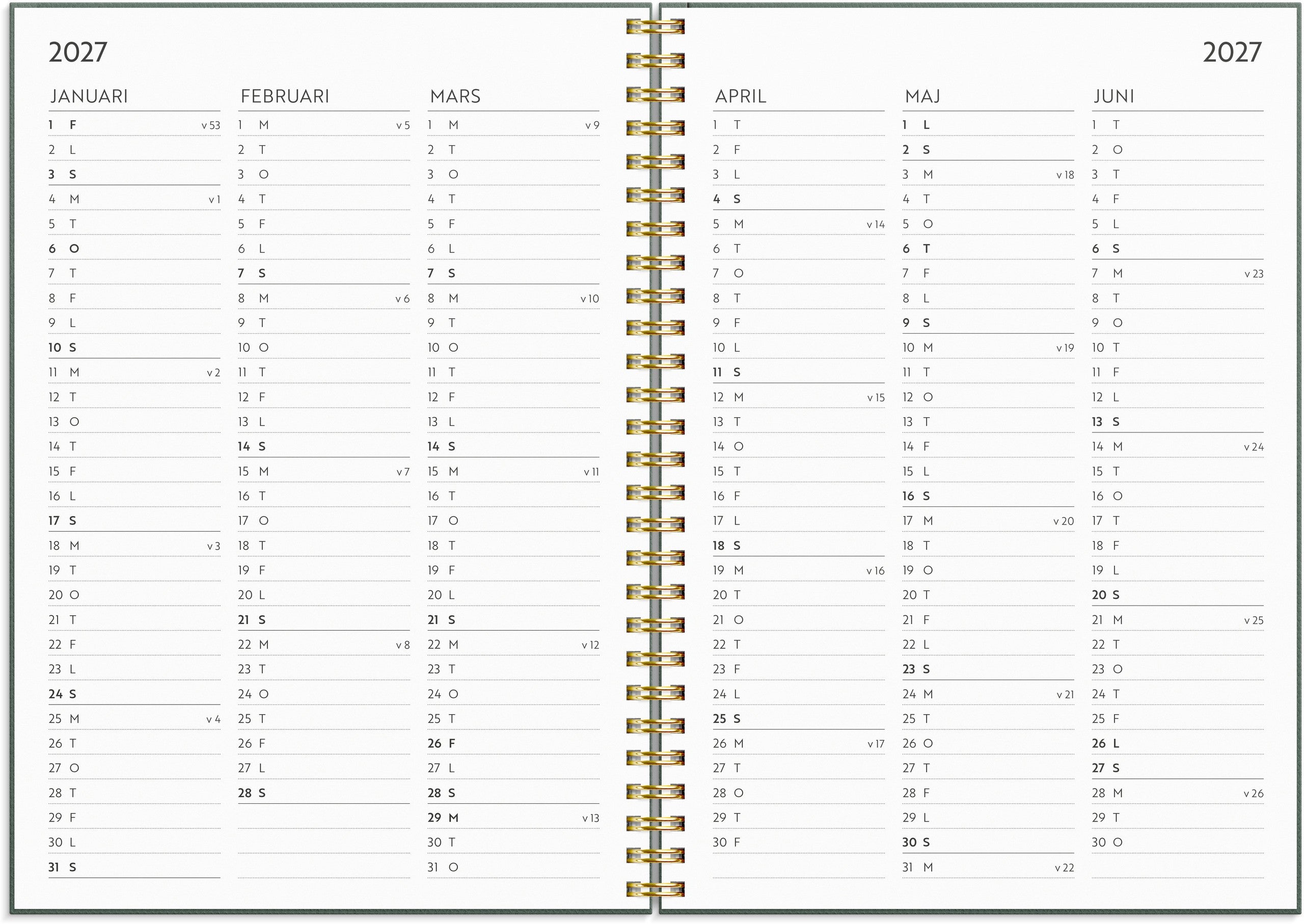The height and width of the screenshot is (924, 1304).
Task: Click week label v 10 in Mars
Action: [589, 298]
